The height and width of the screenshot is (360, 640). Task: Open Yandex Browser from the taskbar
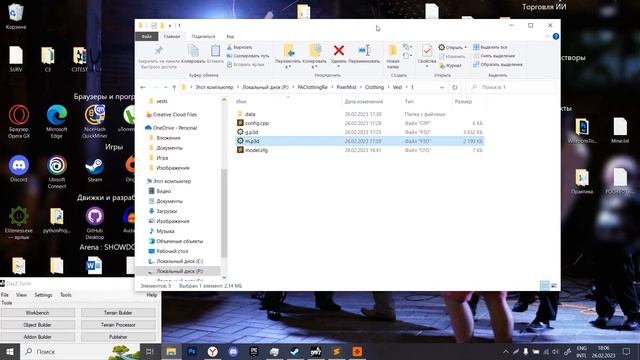click(212, 351)
